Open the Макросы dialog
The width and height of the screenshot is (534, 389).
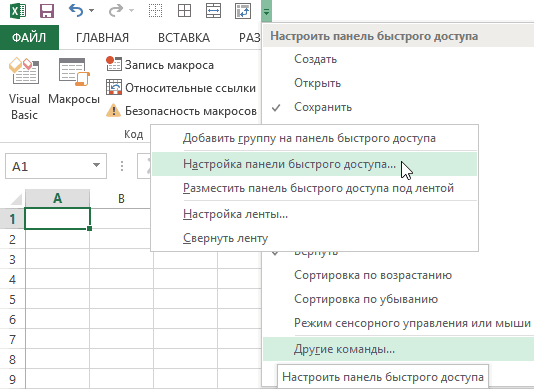pos(74,82)
